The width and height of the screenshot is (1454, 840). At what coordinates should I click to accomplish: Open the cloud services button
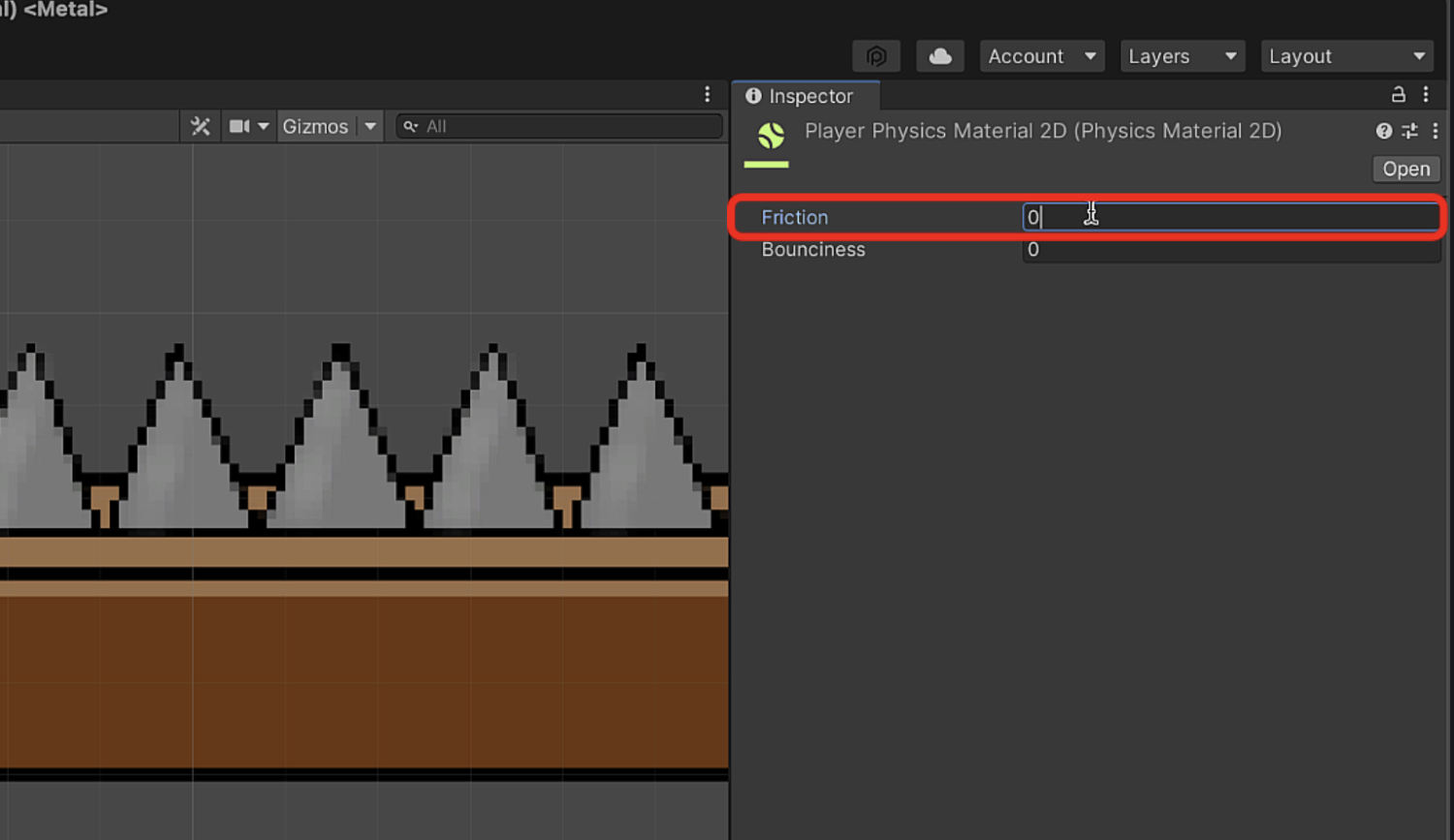pos(939,56)
